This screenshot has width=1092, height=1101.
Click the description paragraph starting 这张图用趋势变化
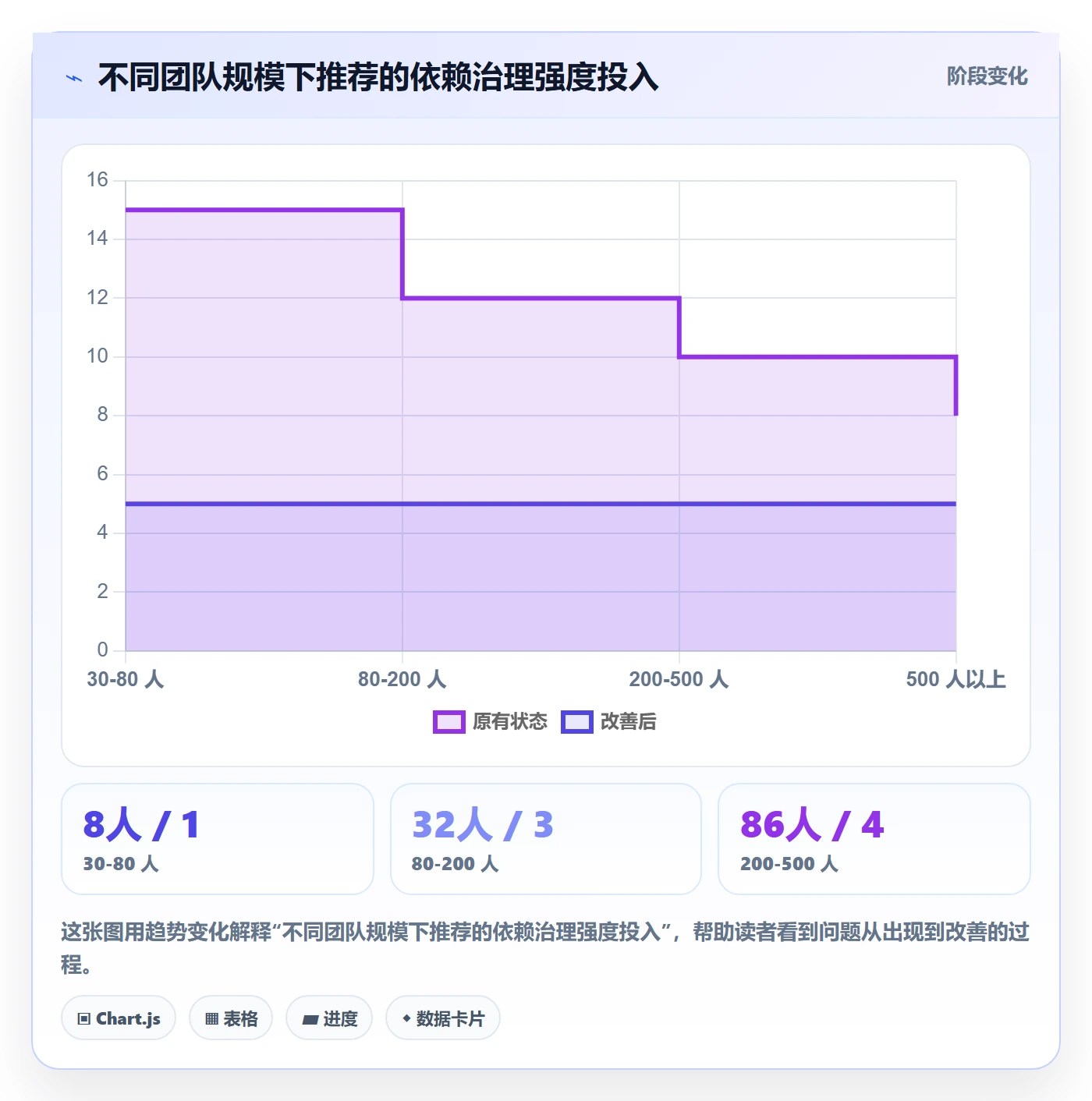tap(545, 948)
